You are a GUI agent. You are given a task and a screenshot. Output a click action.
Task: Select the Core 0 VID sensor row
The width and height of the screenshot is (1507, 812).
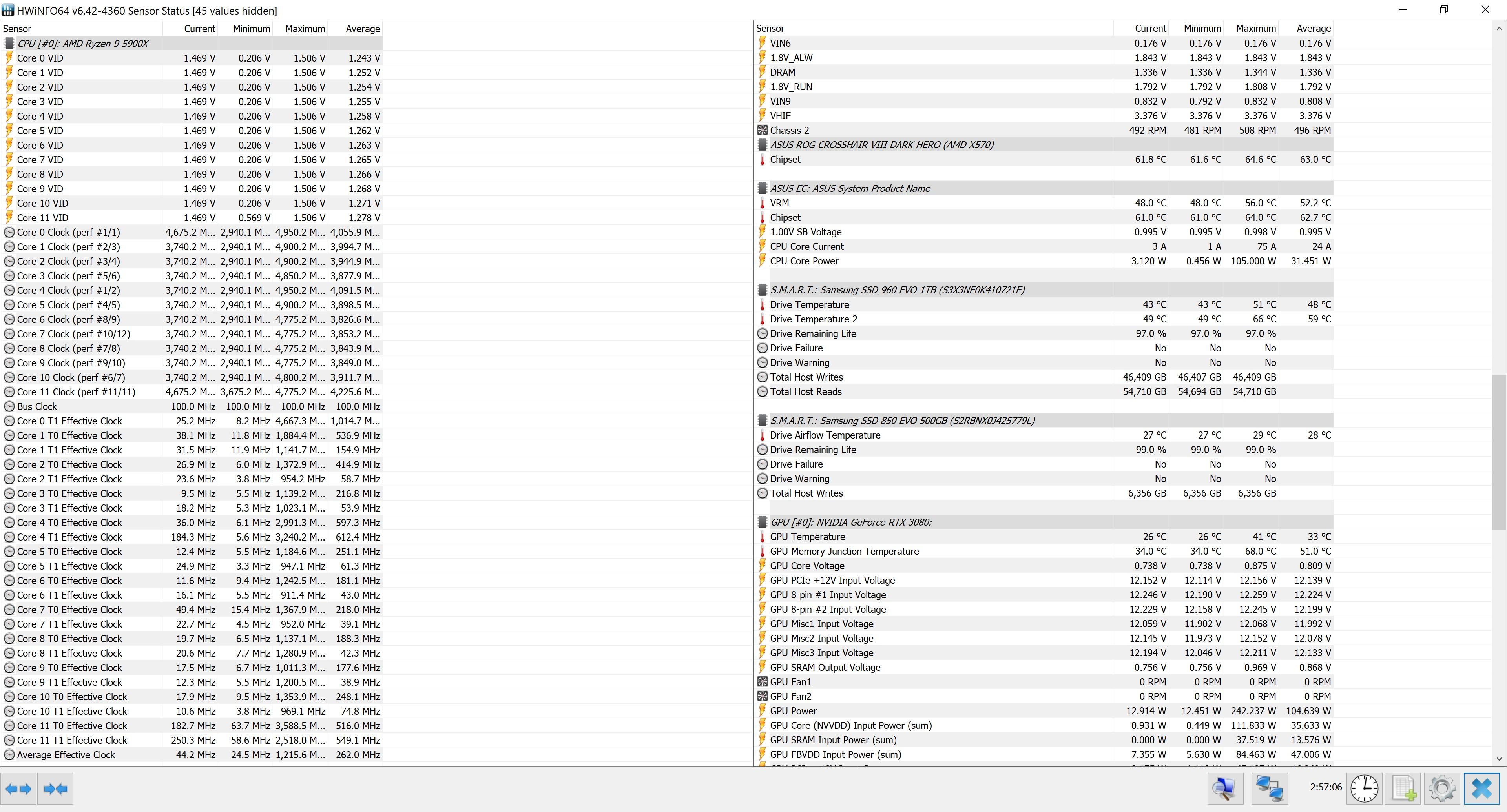tap(40, 58)
